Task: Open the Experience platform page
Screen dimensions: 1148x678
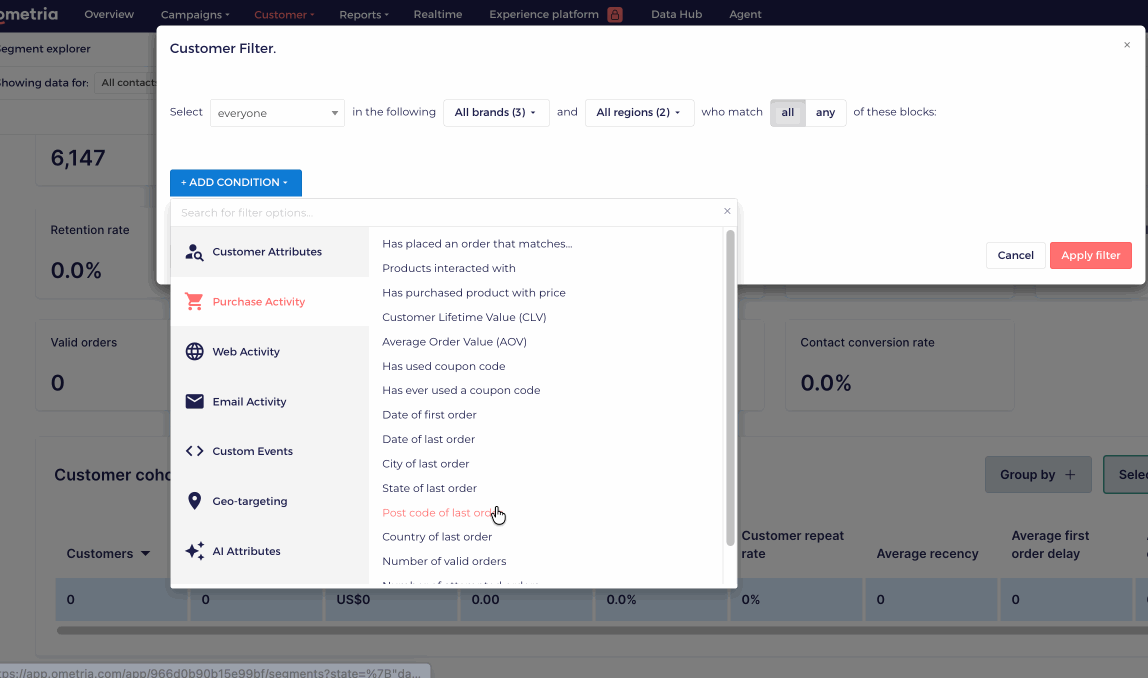Action: 544,14
